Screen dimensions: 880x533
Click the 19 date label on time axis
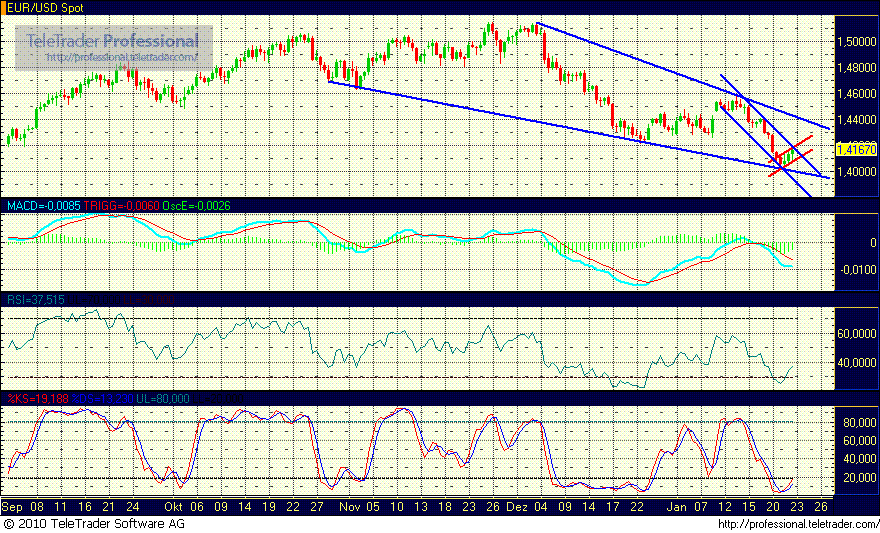coord(271,506)
